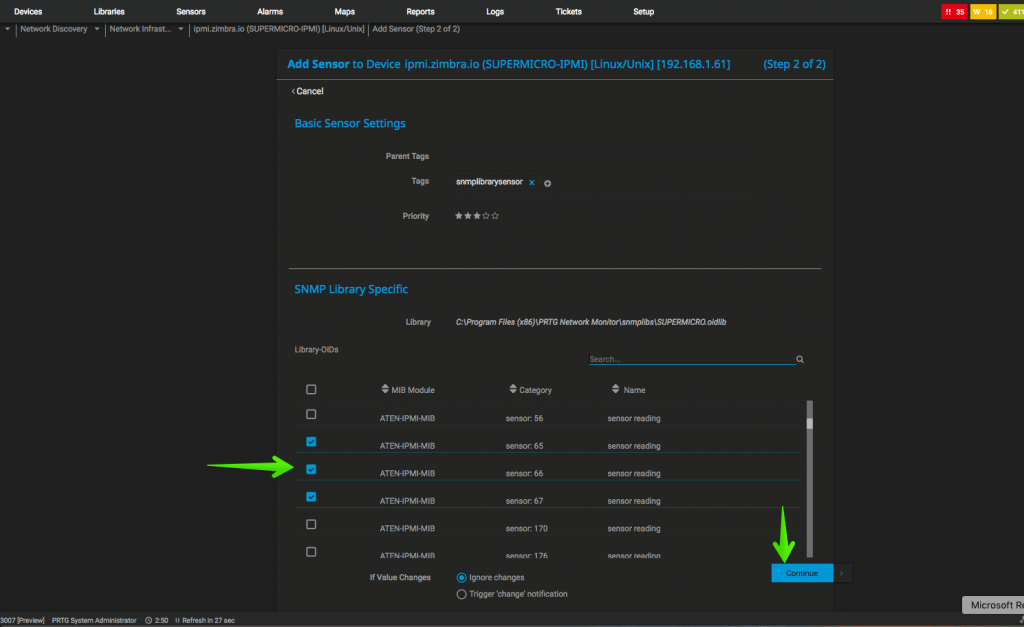Select the Ignore changes option
Image resolution: width=1024 pixels, height=627 pixels.
click(x=462, y=577)
